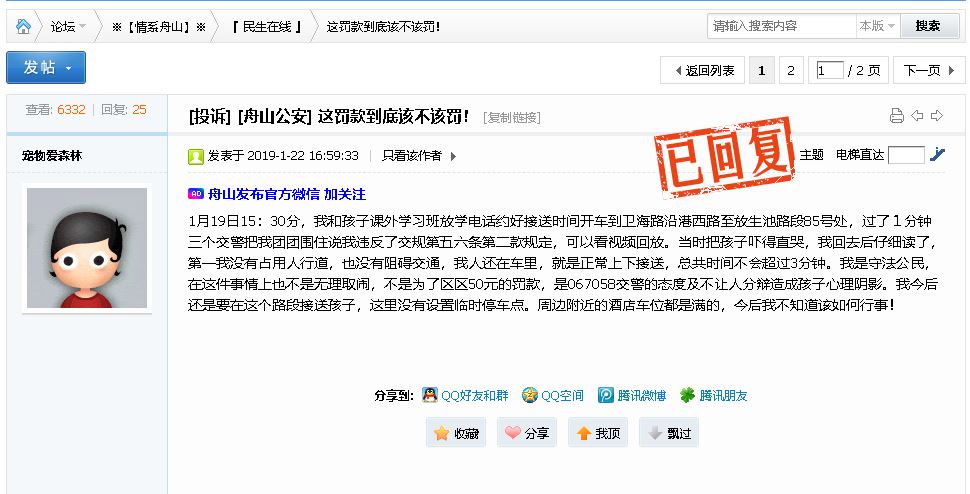The height and width of the screenshot is (494, 970).
Task: Share to QQ好友和群
Action: click(x=465, y=395)
